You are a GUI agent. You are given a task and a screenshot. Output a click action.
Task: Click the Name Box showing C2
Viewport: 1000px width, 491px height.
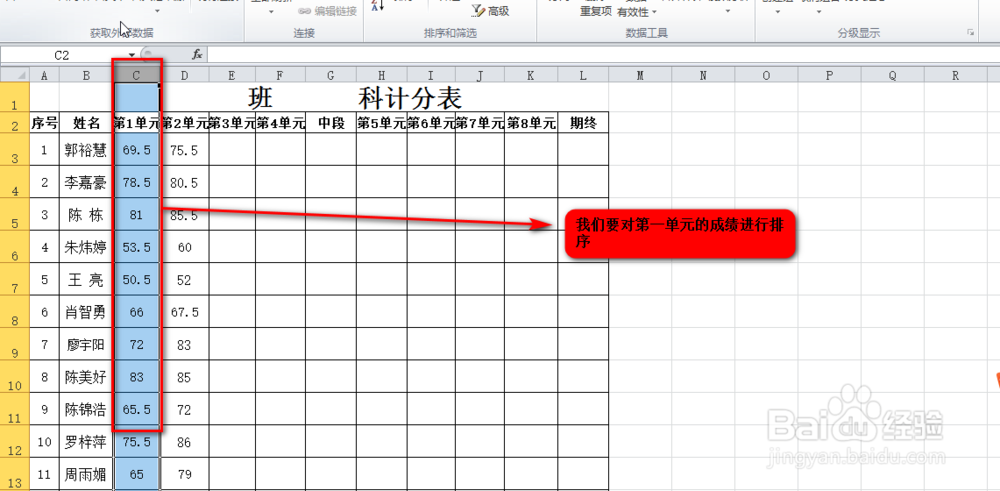[x=62, y=55]
